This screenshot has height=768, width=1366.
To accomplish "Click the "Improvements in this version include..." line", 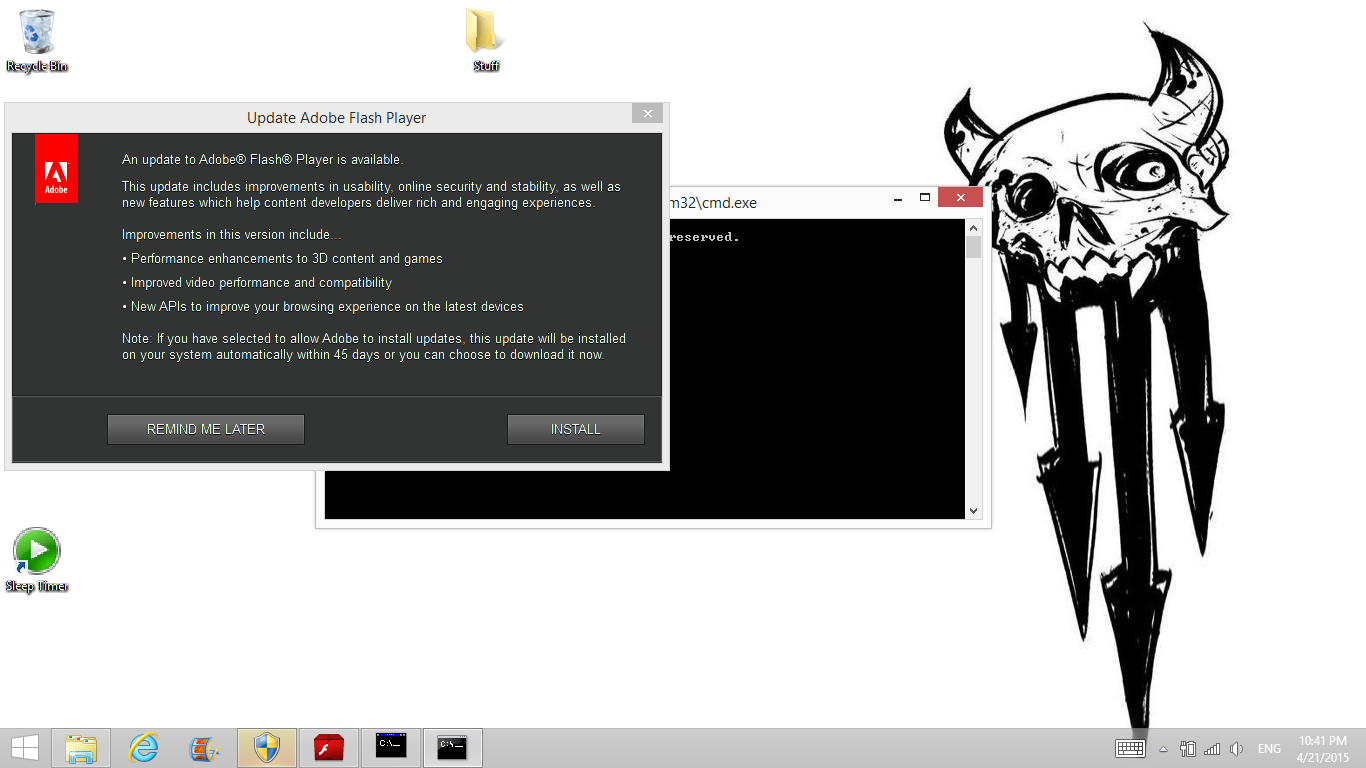I will click(x=232, y=235).
